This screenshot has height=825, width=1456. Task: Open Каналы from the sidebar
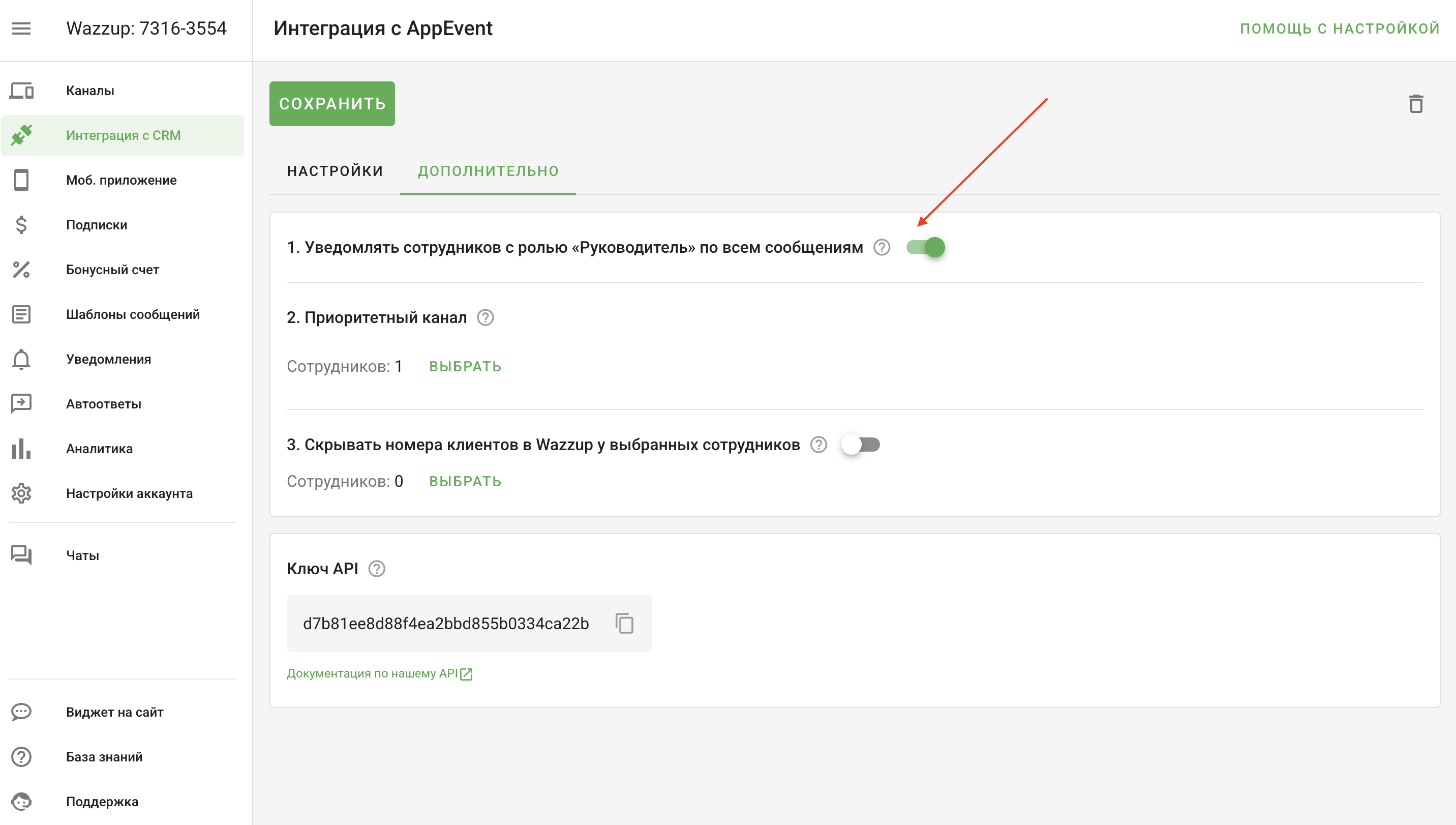coord(90,91)
